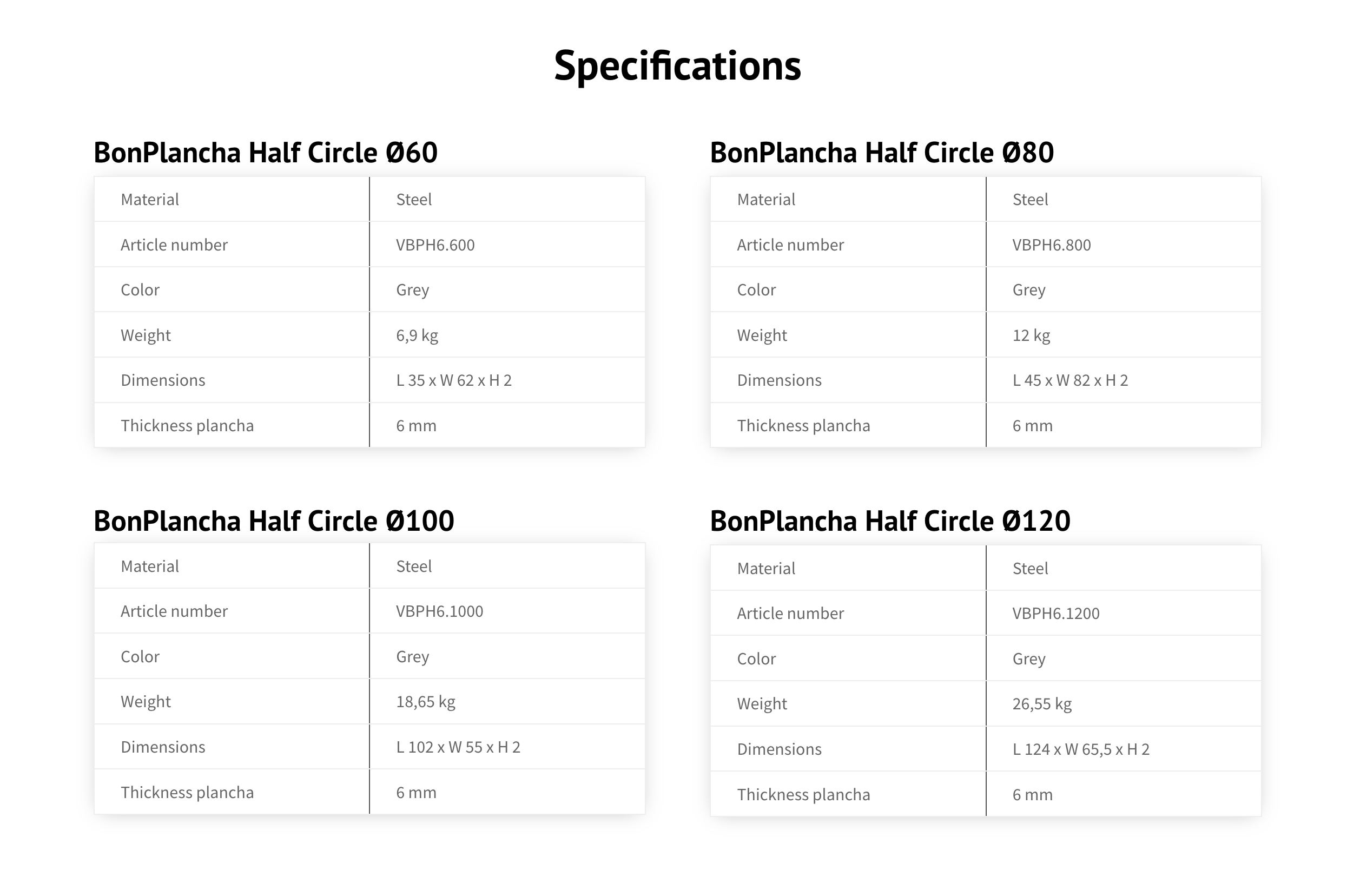Click the 26,55 kg weight value
The image size is (1347, 896).
click(1042, 704)
